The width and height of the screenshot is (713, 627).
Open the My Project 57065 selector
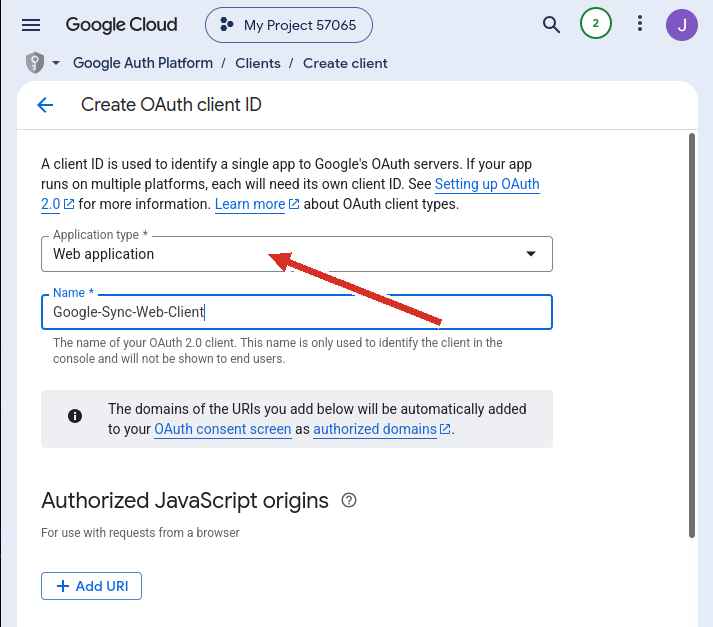pos(289,25)
